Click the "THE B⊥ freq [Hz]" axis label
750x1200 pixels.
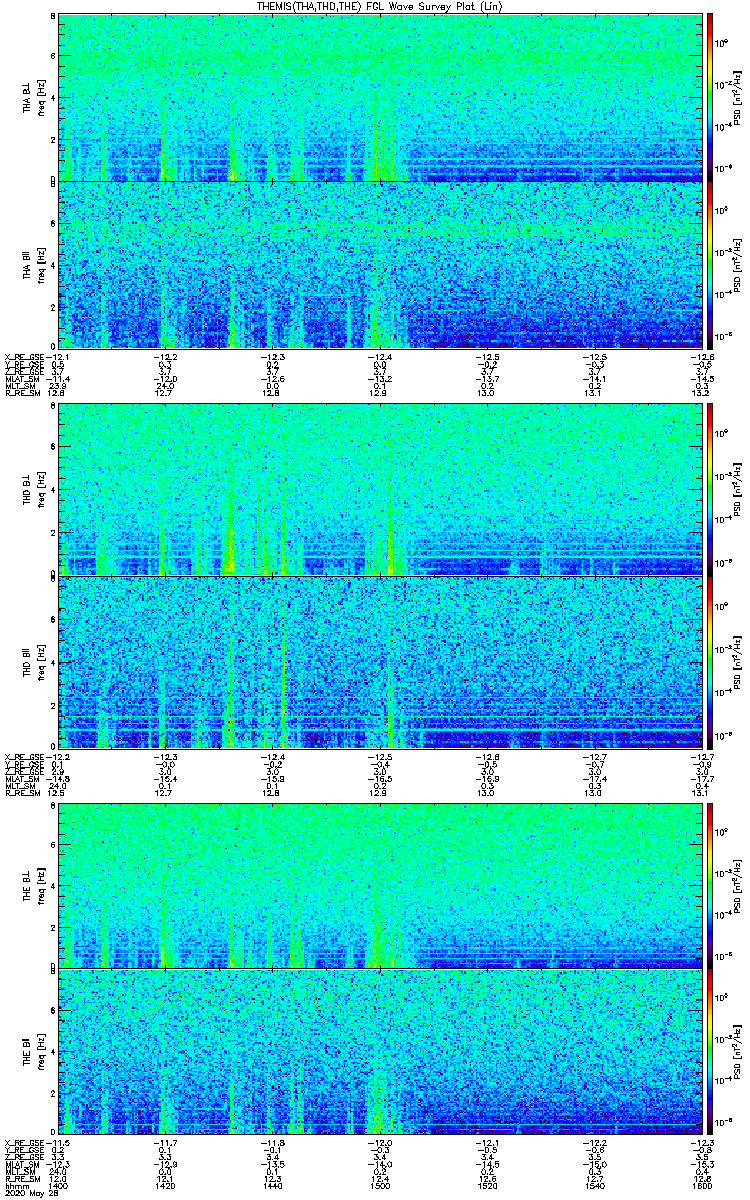coord(34,885)
